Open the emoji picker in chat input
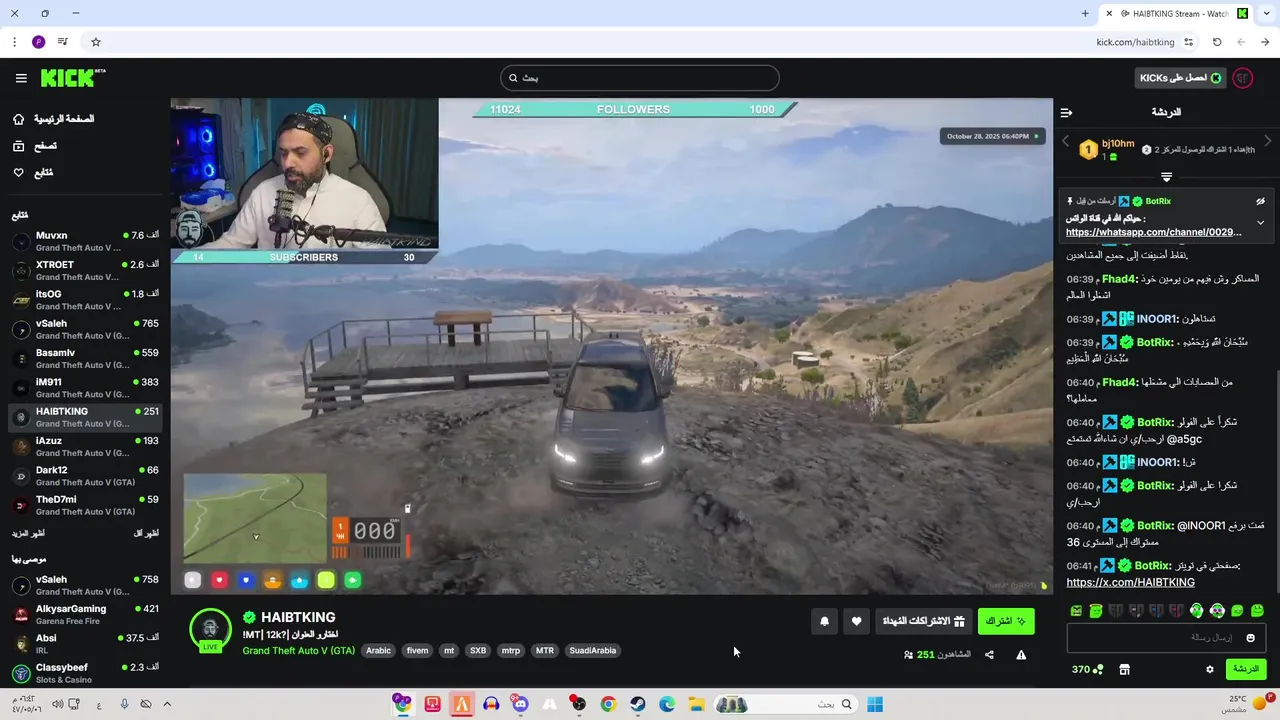 coord(1250,637)
